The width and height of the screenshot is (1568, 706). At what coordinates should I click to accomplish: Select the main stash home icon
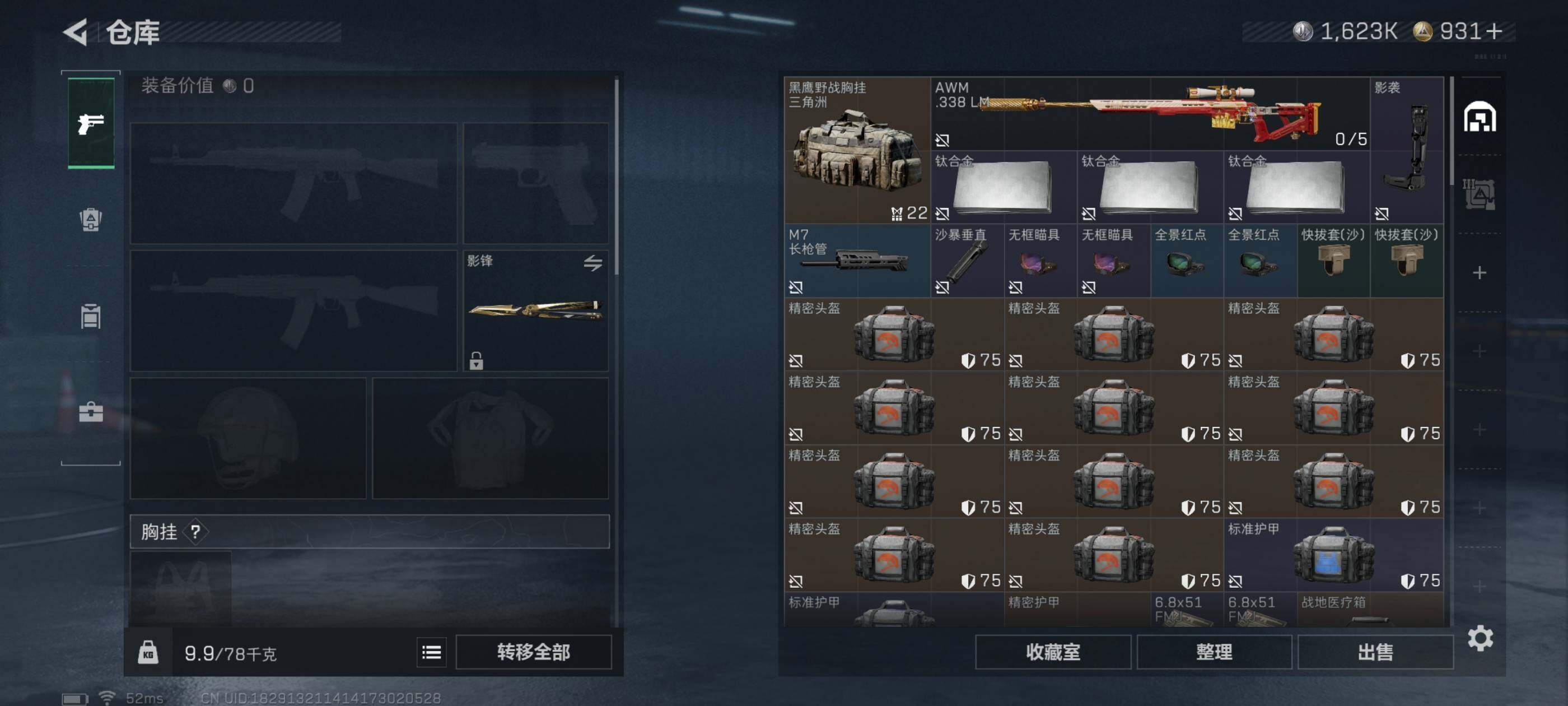tap(1480, 117)
